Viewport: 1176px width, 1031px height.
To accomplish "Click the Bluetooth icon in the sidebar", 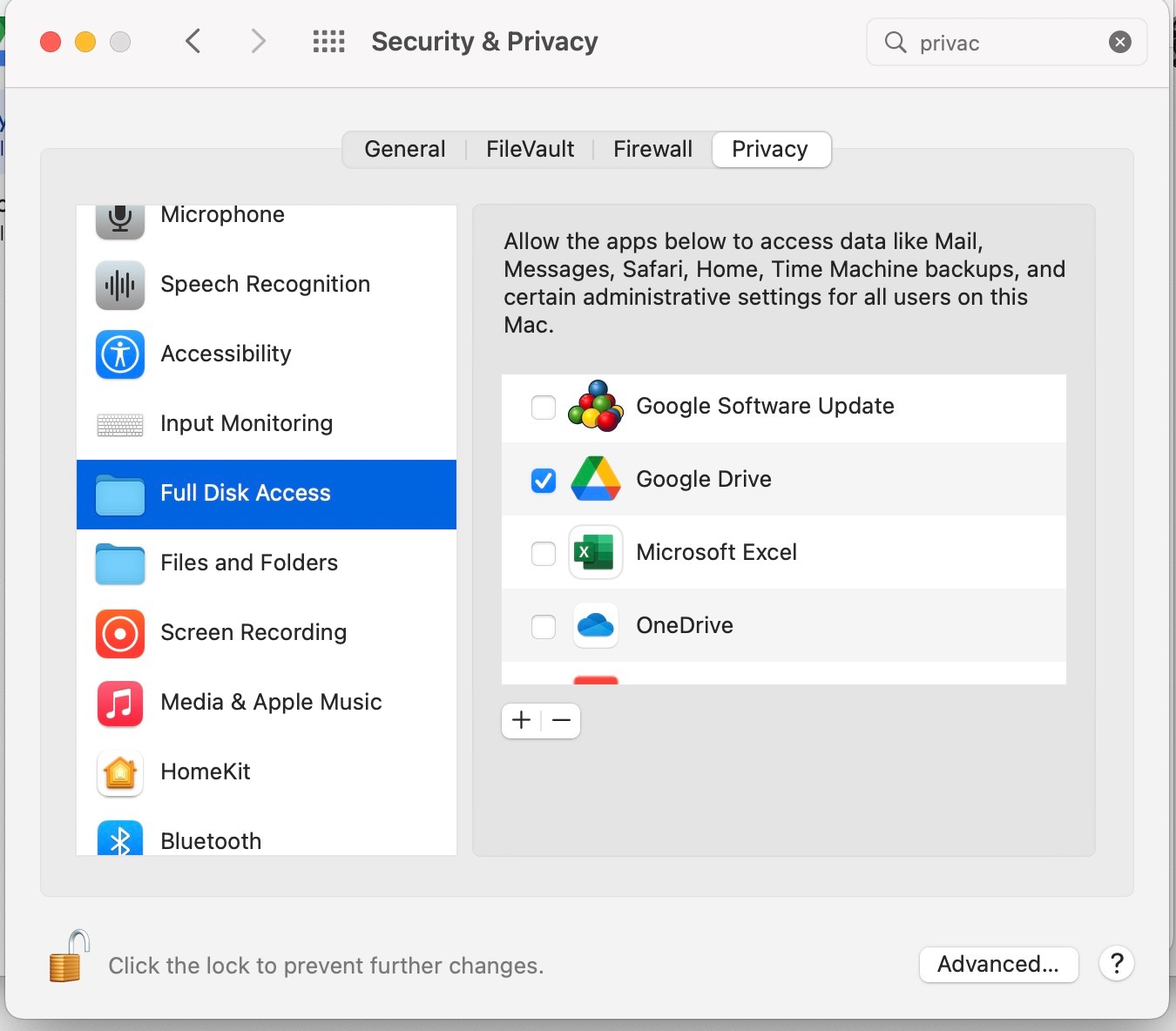I will [x=120, y=838].
